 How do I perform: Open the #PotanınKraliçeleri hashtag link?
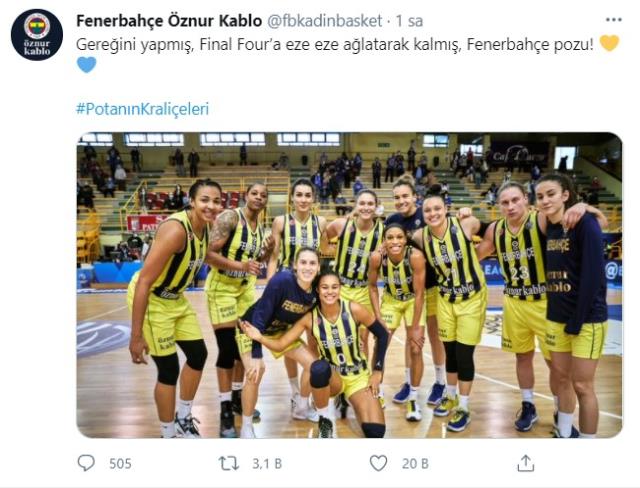(x=142, y=109)
